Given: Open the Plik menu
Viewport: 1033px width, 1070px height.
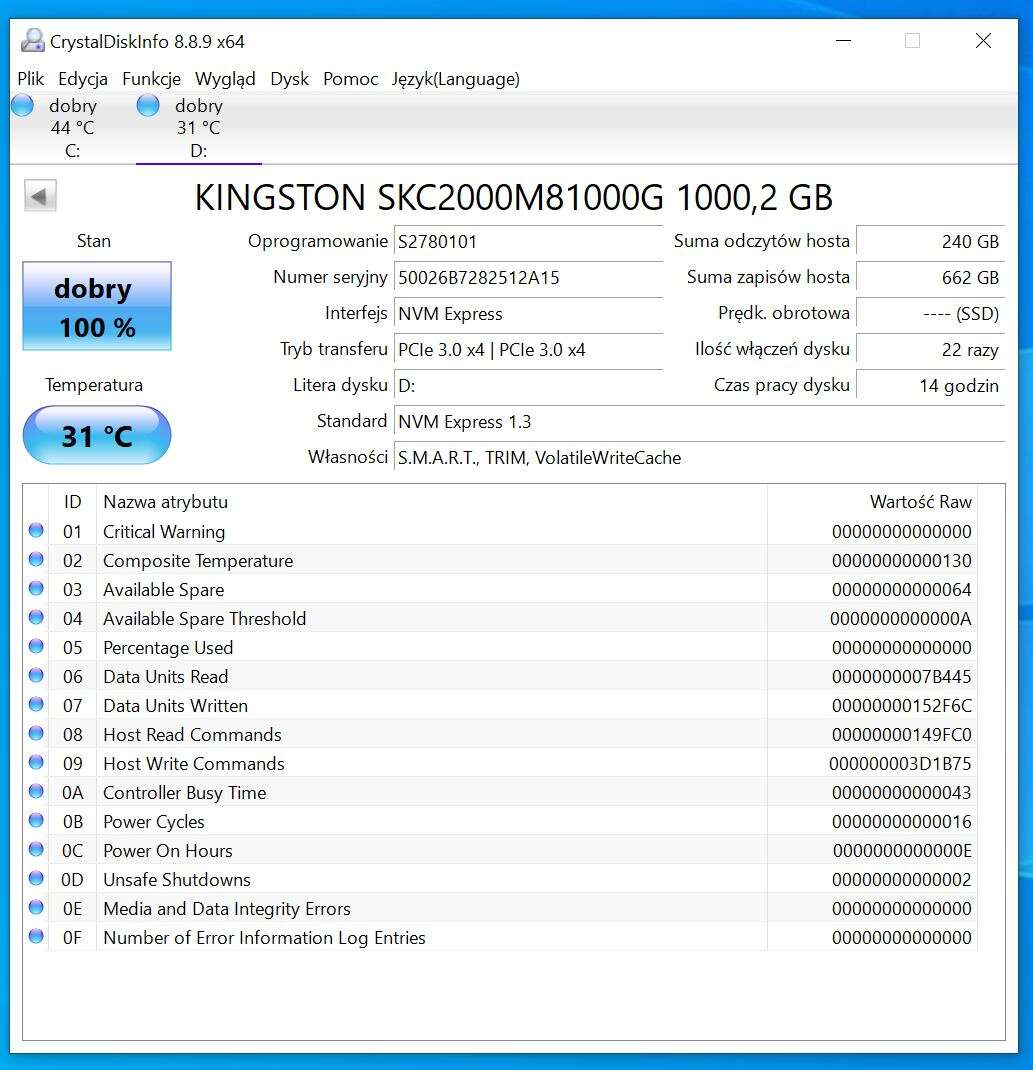Looking at the screenshot, I should (31, 79).
